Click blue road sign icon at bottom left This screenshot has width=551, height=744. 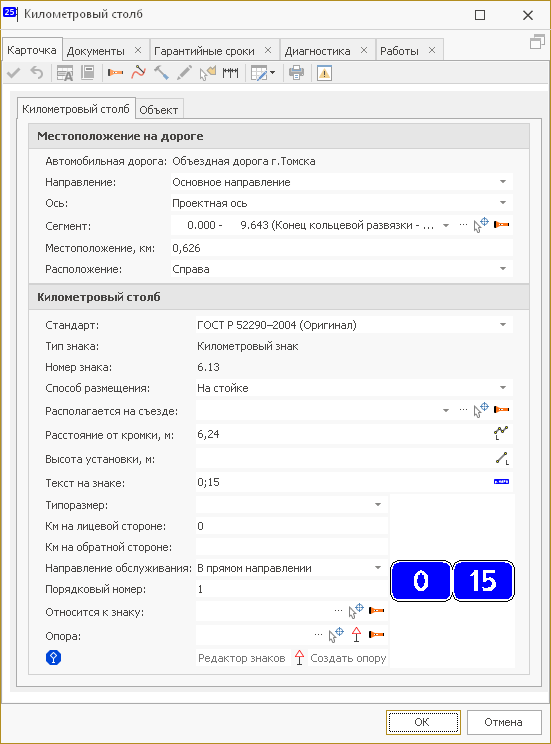click(x=53, y=658)
